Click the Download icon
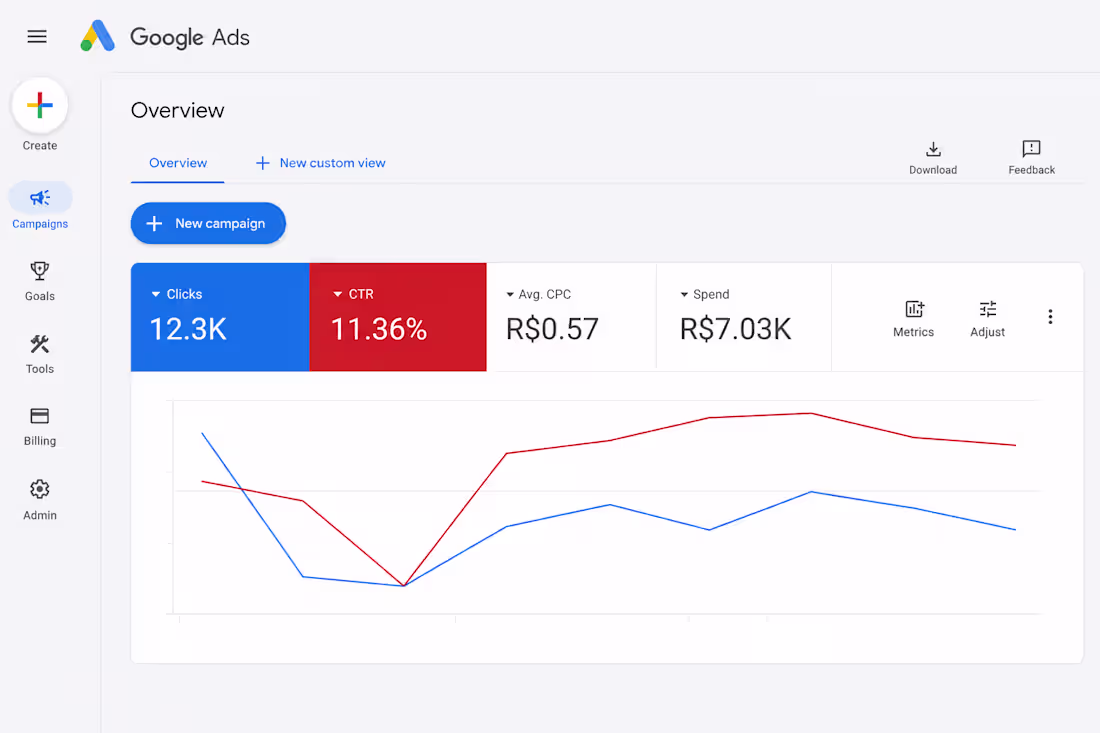 coord(933,149)
